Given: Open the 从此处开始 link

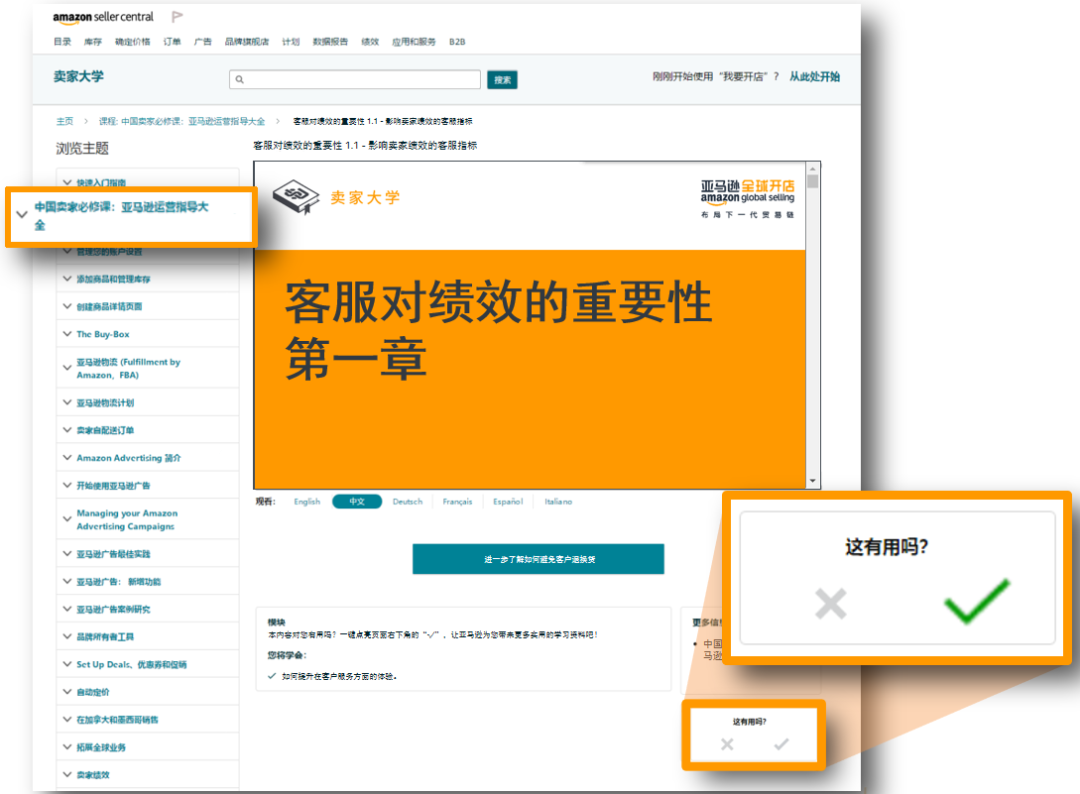Looking at the screenshot, I should pyautogui.click(x=814, y=75).
